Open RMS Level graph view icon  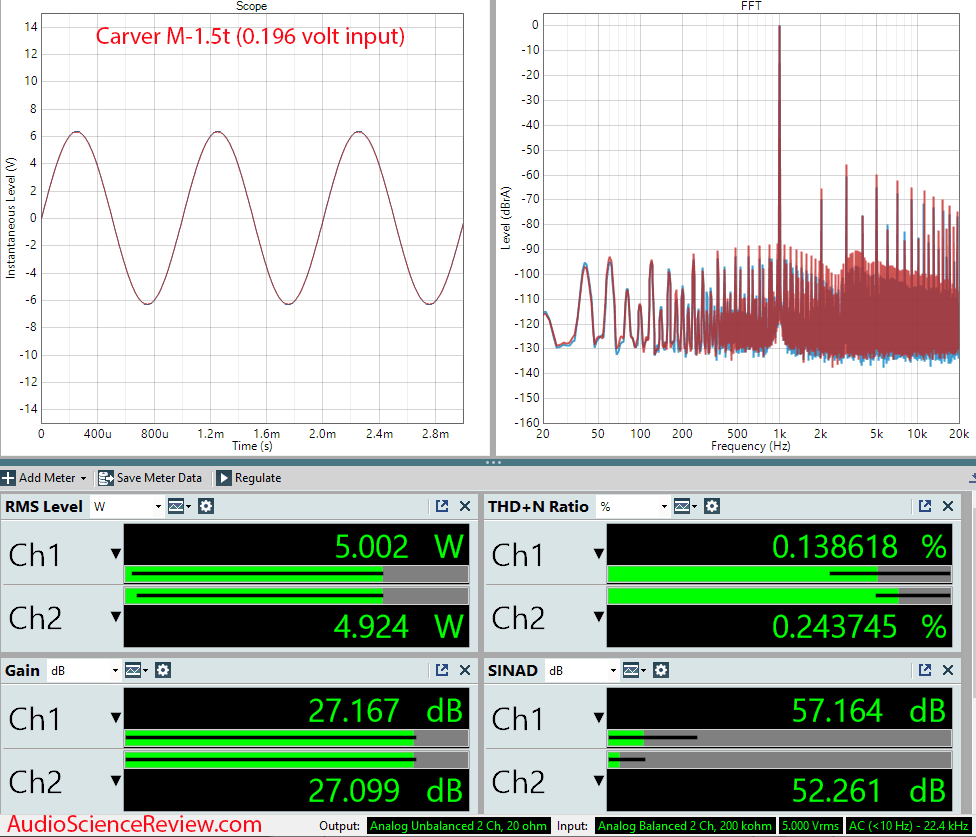tap(178, 507)
